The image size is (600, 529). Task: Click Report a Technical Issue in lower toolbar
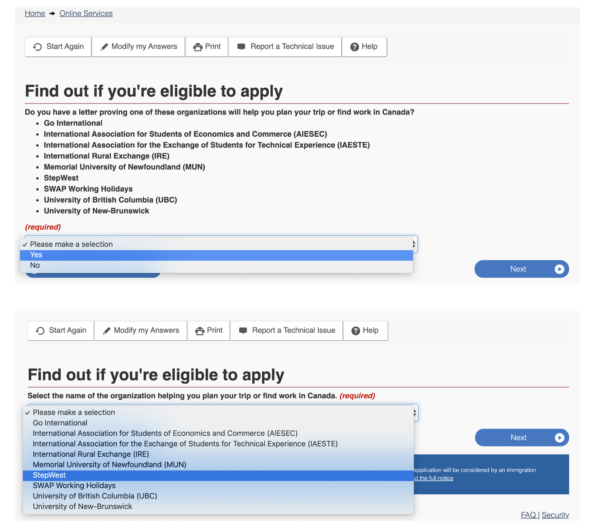click(287, 330)
